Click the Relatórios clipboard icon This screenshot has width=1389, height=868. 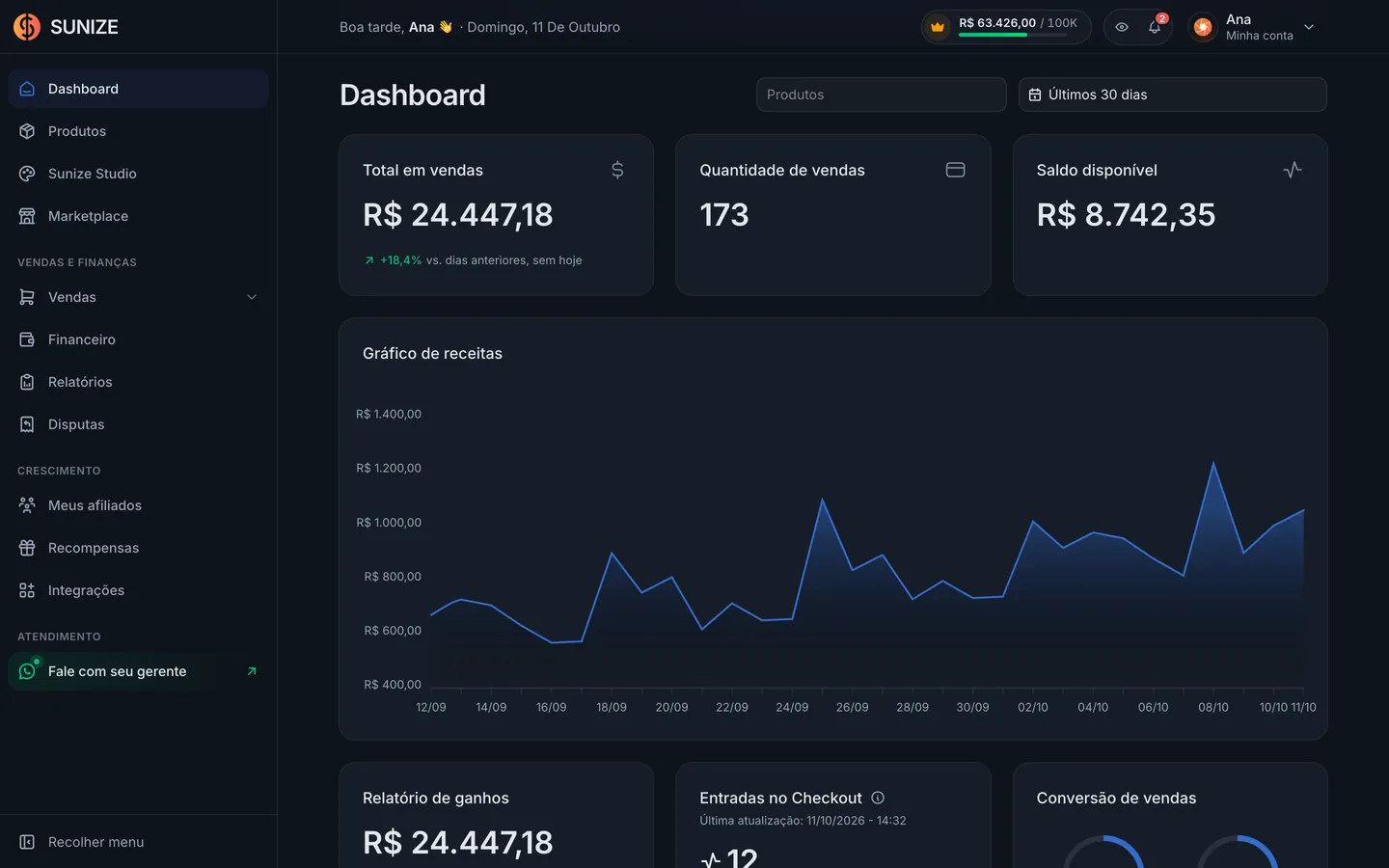click(27, 382)
